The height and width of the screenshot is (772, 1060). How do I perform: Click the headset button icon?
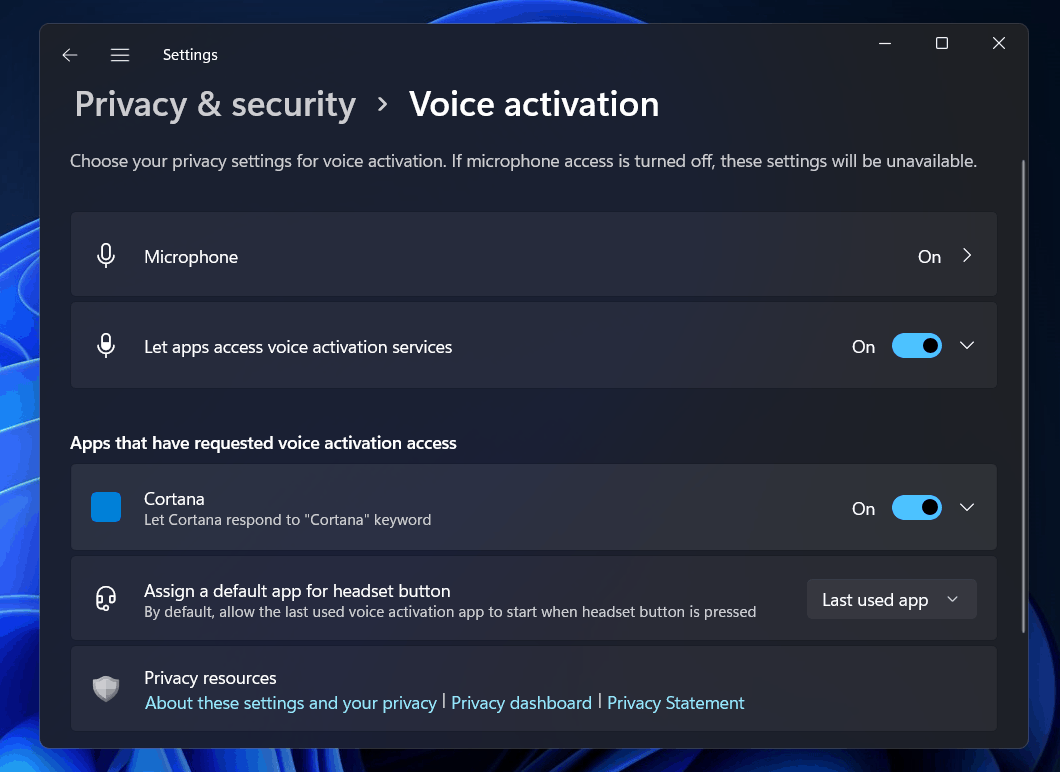(x=106, y=599)
